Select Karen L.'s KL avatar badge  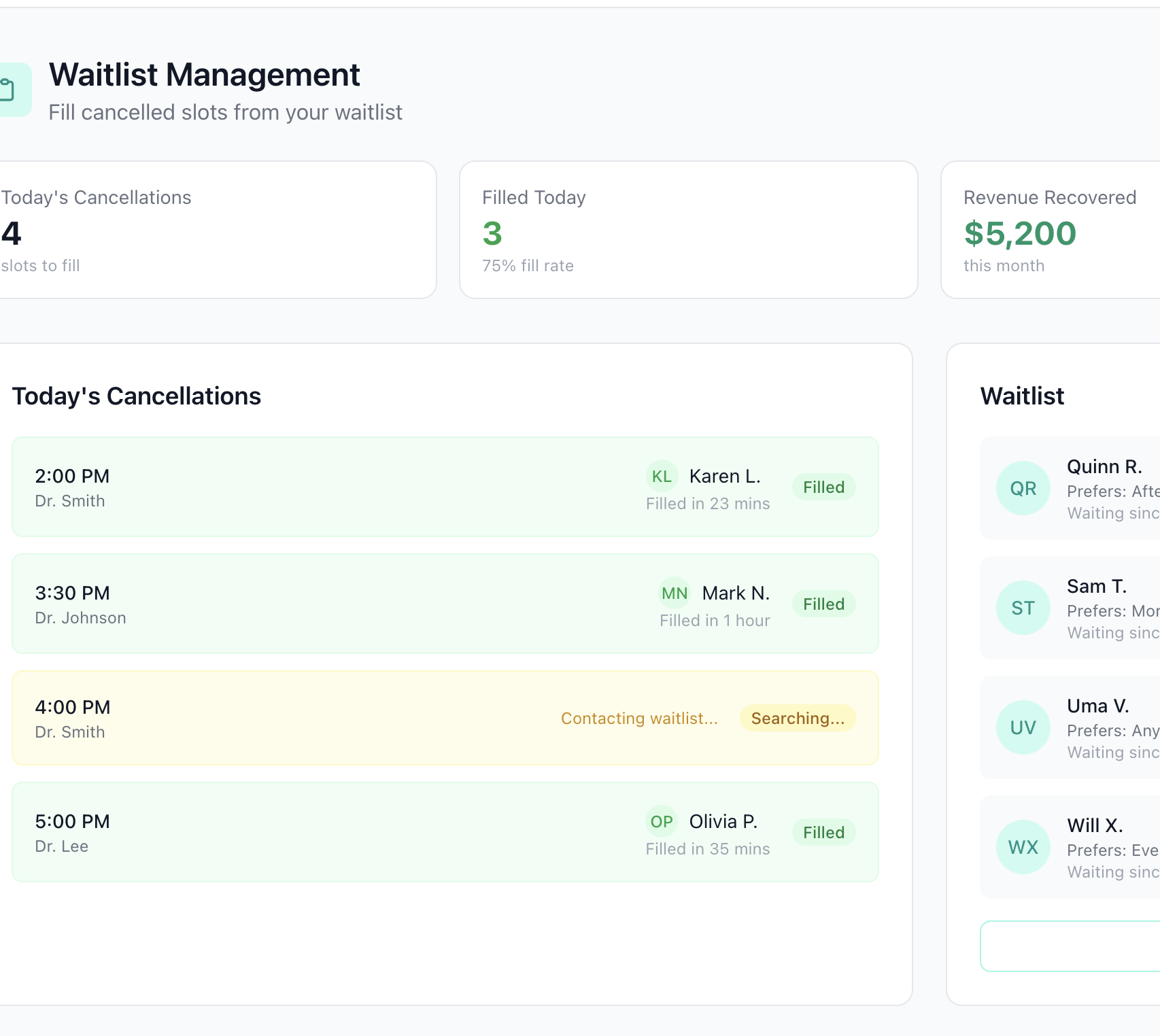coord(662,476)
